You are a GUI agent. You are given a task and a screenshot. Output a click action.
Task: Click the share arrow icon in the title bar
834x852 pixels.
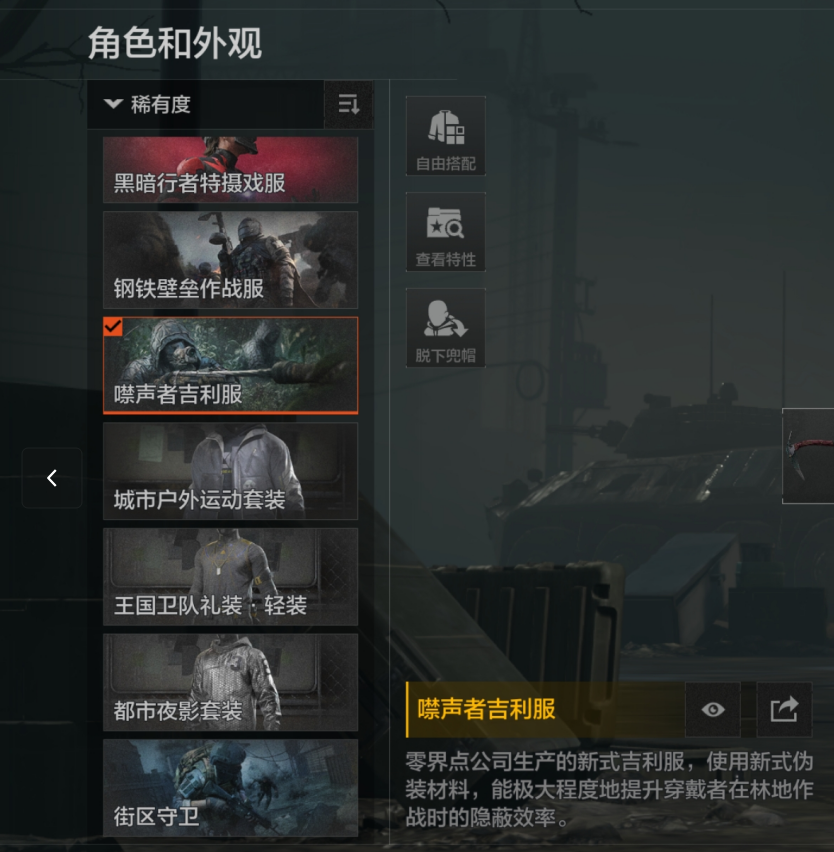pyautogui.click(x=784, y=710)
